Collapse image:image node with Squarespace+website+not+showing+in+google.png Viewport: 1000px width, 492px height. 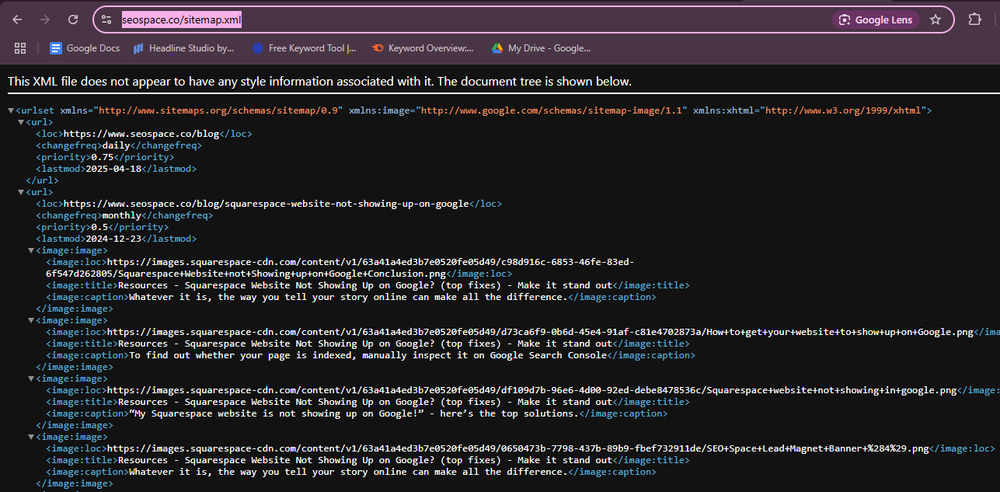pos(31,379)
